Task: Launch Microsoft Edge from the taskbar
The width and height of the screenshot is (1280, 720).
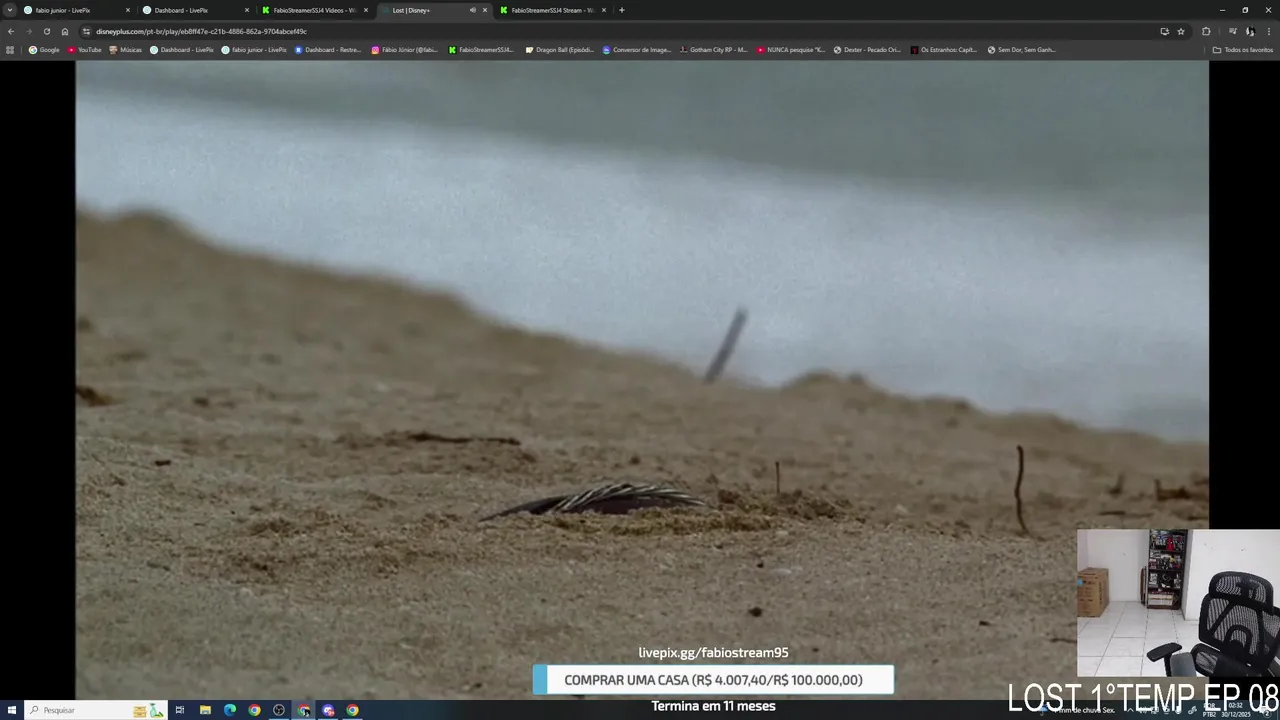Action: click(230, 710)
